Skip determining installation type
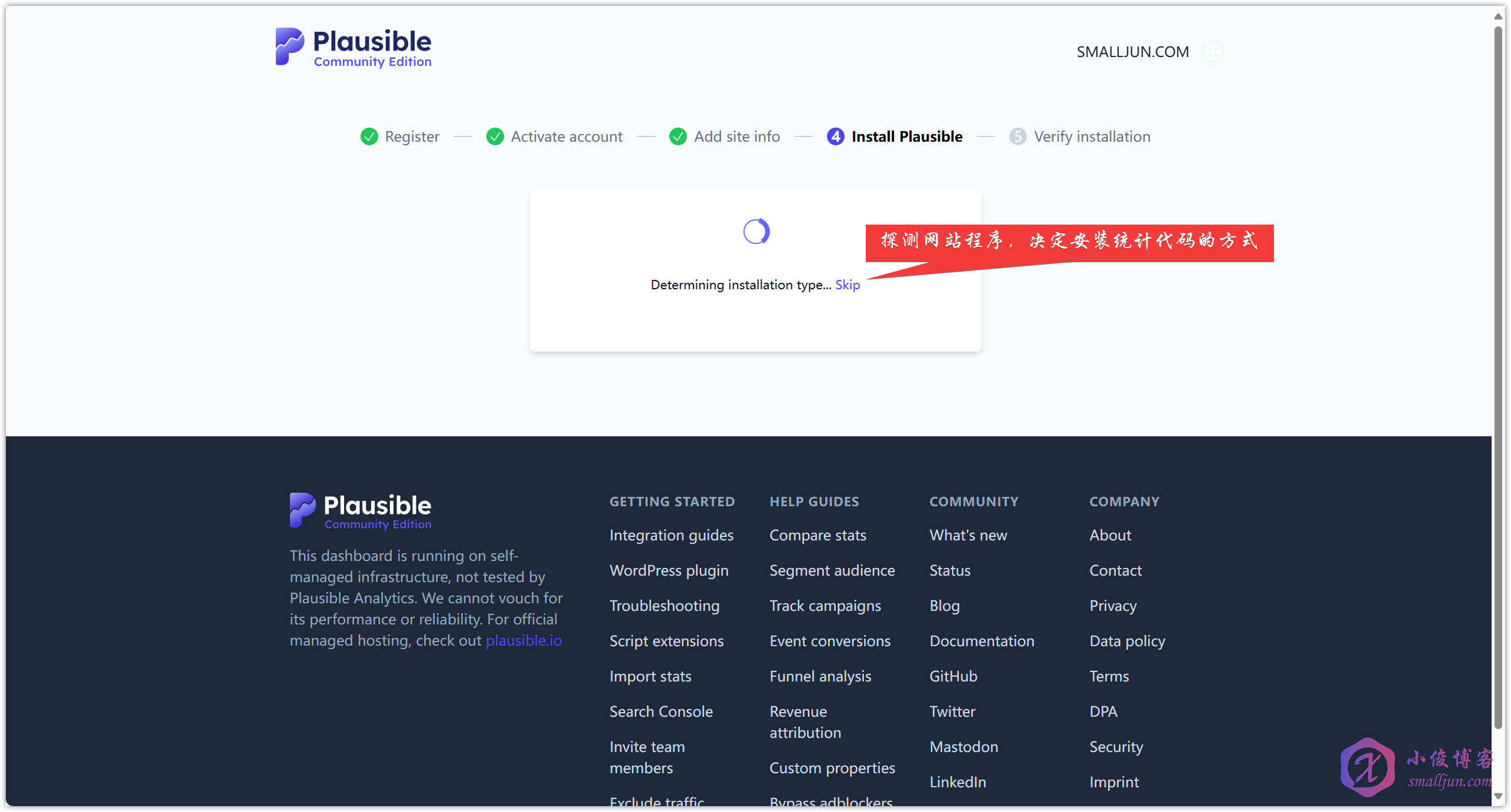 (x=847, y=285)
